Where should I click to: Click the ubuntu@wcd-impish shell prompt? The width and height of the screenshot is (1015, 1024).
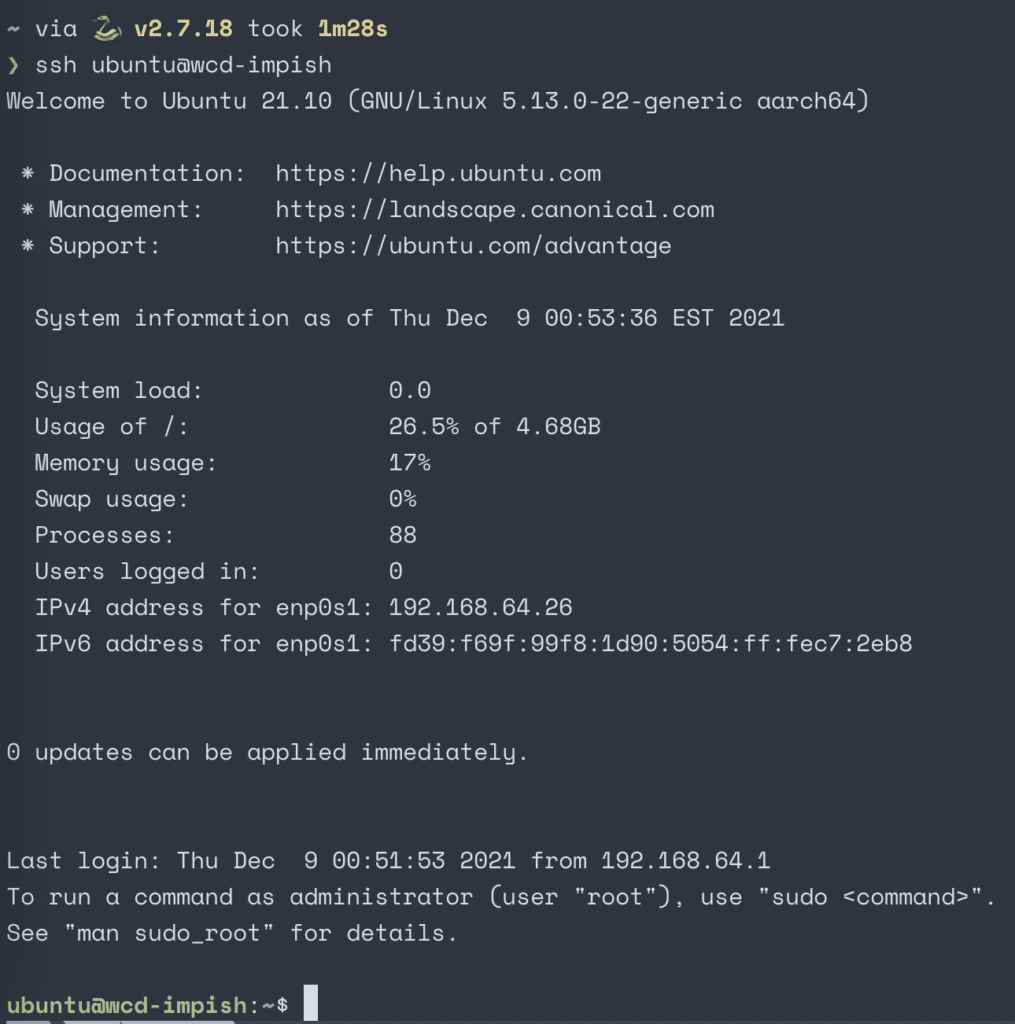pyautogui.click(x=147, y=1004)
